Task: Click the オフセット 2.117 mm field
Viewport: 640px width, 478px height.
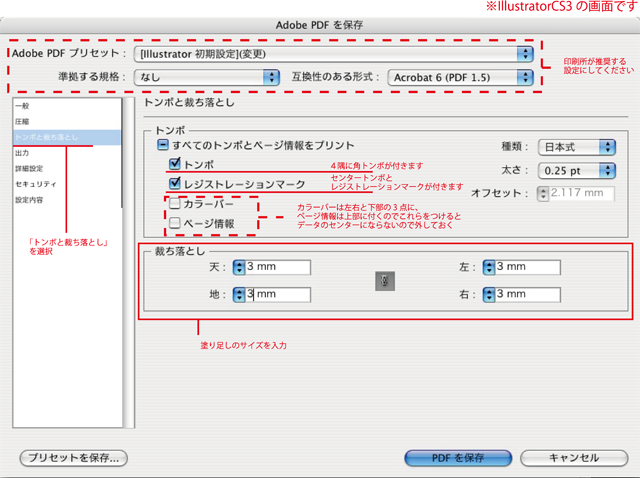Action: click(582, 193)
